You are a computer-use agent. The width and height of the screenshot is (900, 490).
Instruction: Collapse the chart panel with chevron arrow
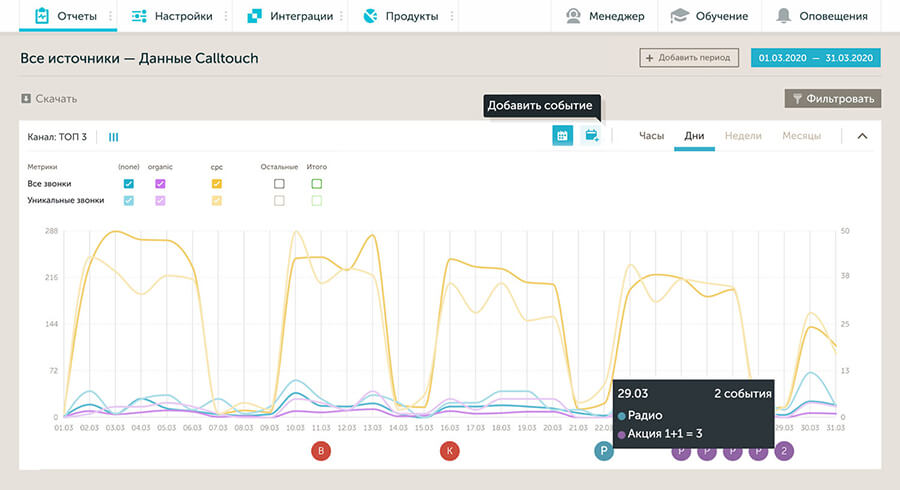862,136
